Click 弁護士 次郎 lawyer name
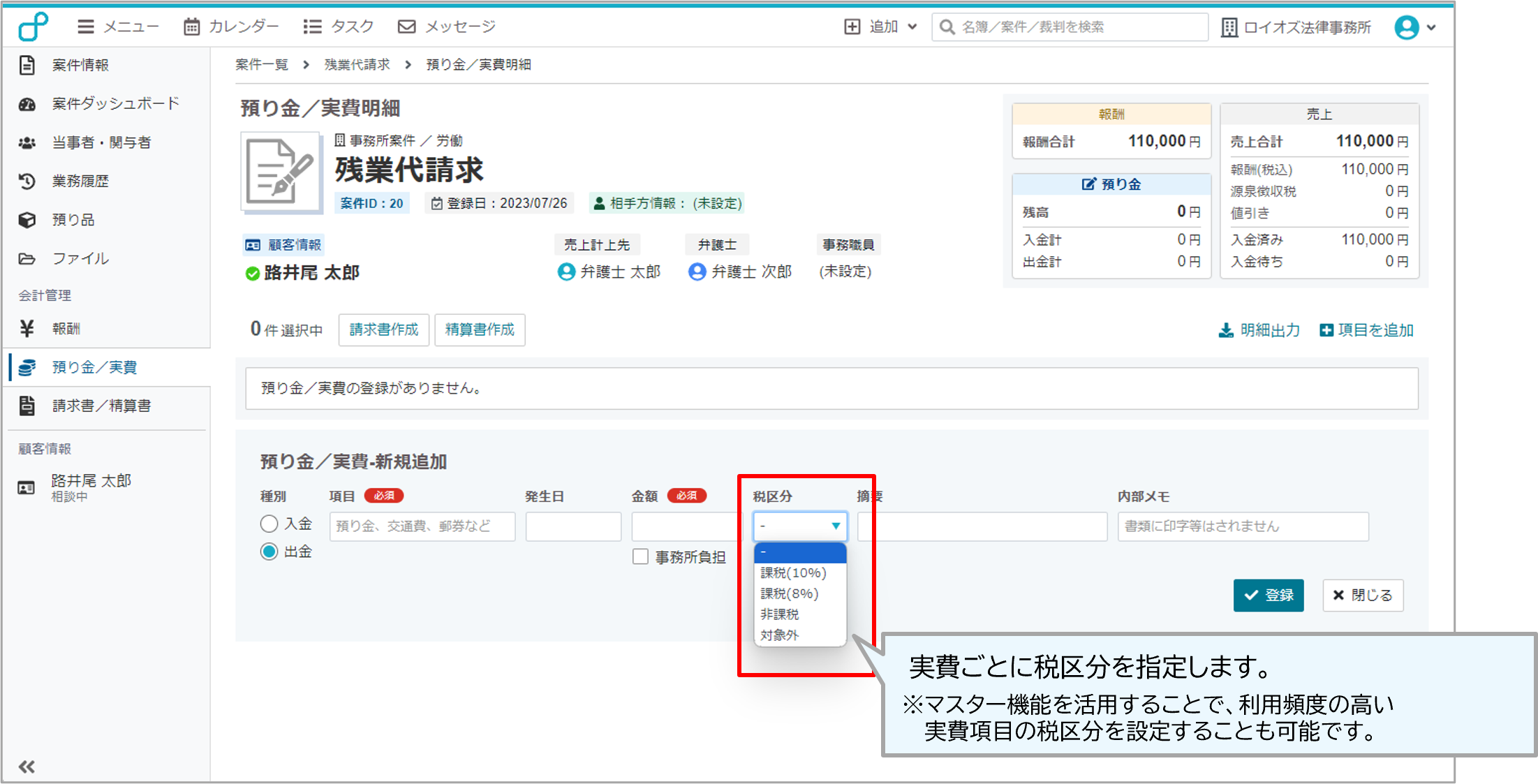The width and height of the screenshot is (1538, 784). (751, 272)
